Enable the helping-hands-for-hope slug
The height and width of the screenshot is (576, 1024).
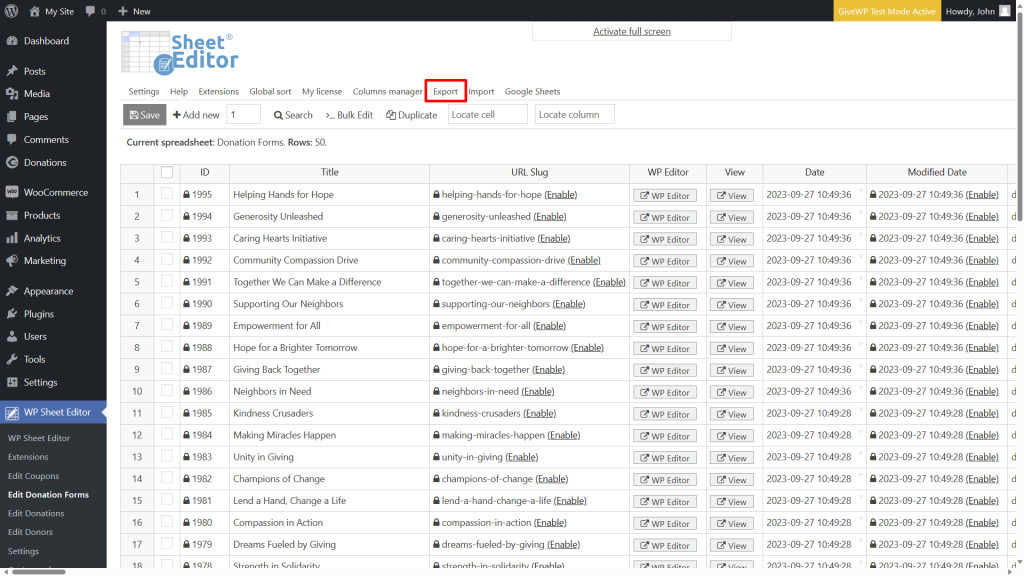point(560,194)
